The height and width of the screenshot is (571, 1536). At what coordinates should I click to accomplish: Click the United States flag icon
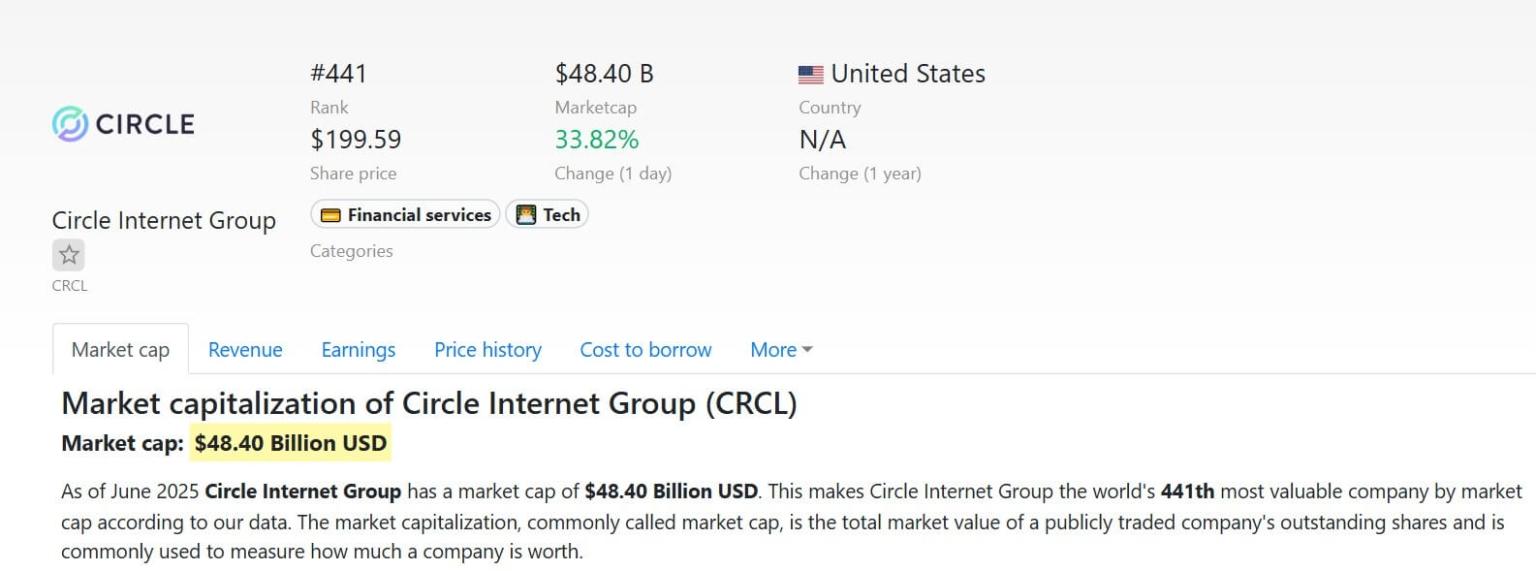tap(811, 75)
